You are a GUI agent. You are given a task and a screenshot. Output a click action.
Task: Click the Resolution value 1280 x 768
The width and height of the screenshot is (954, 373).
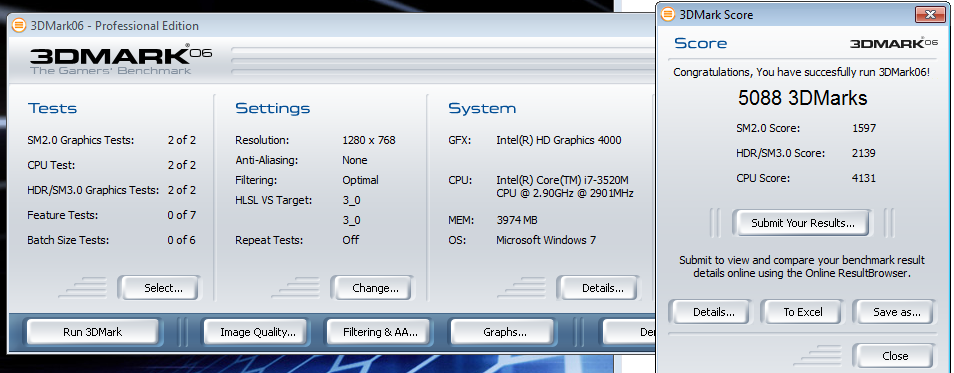click(x=369, y=140)
